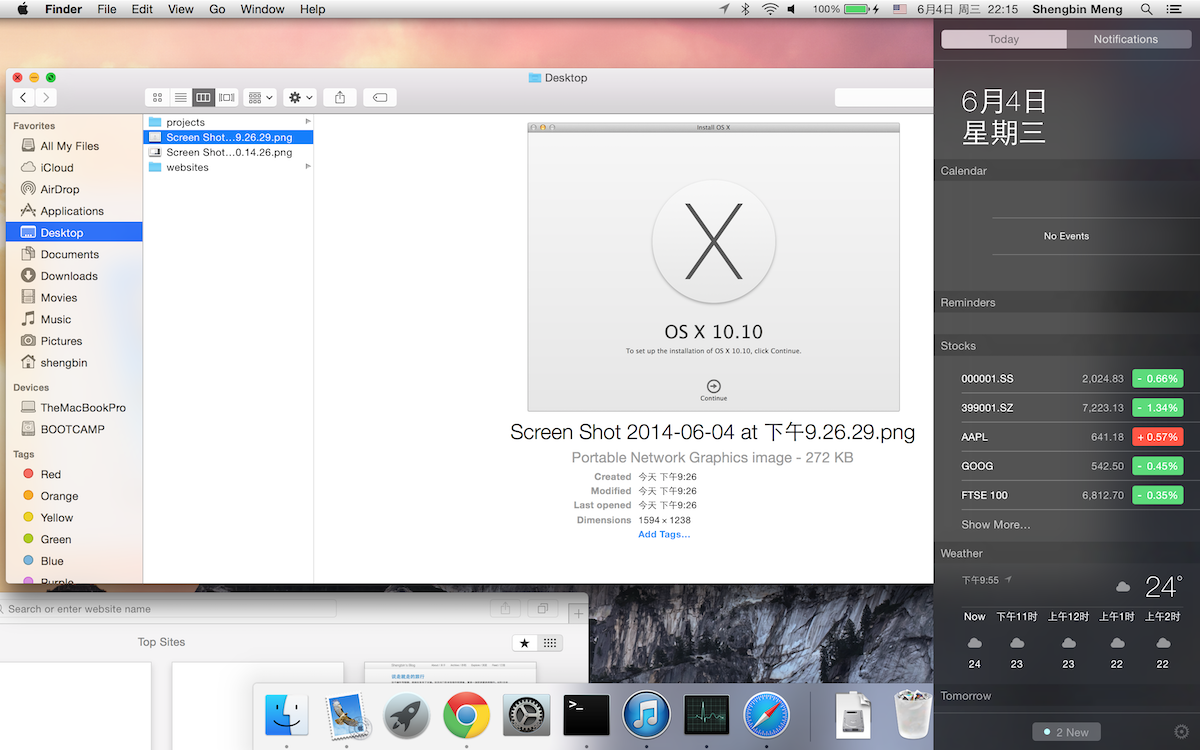Switch Finder to list view
The height and width of the screenshot is (750, 1200).
tap(181, 97)
